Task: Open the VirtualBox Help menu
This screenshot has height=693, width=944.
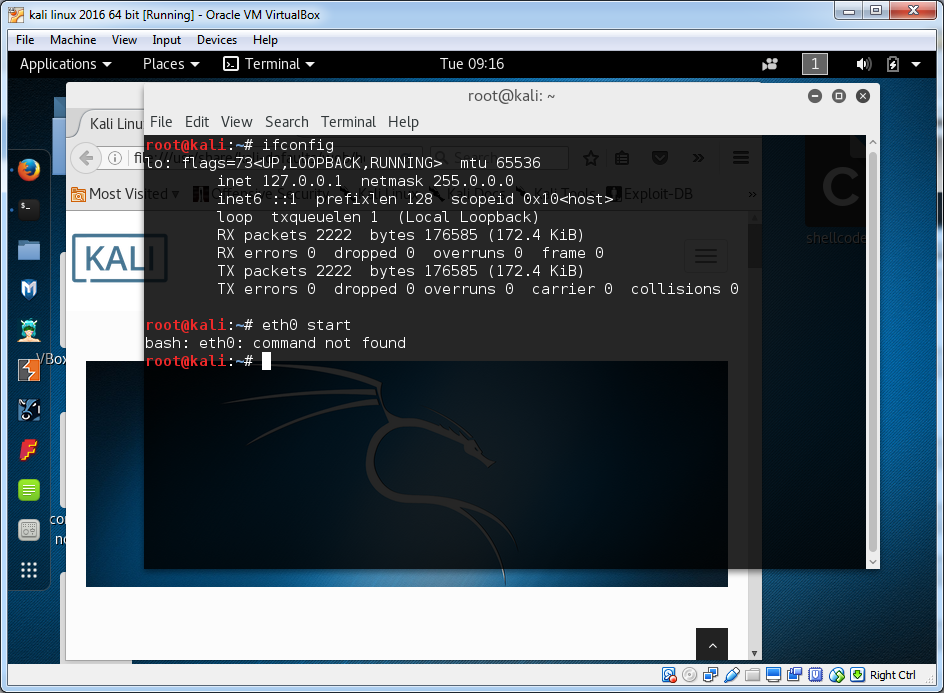Action: [x=265, y=40]
